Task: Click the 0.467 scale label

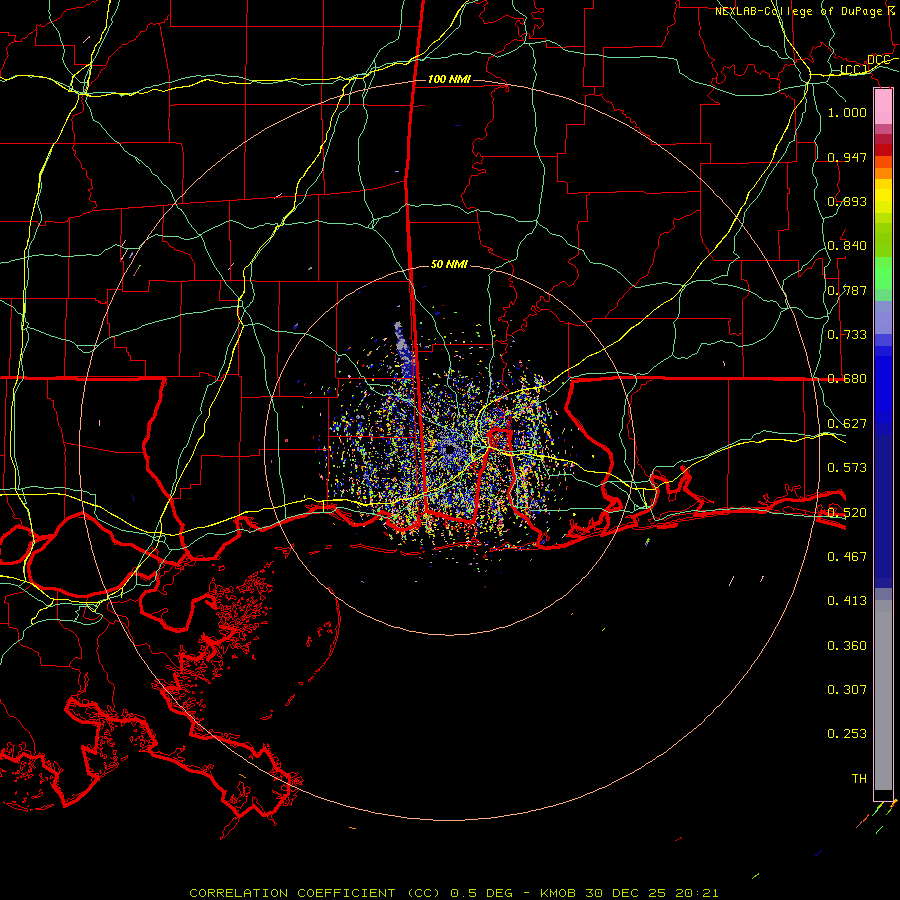Action: coord(847,556)
